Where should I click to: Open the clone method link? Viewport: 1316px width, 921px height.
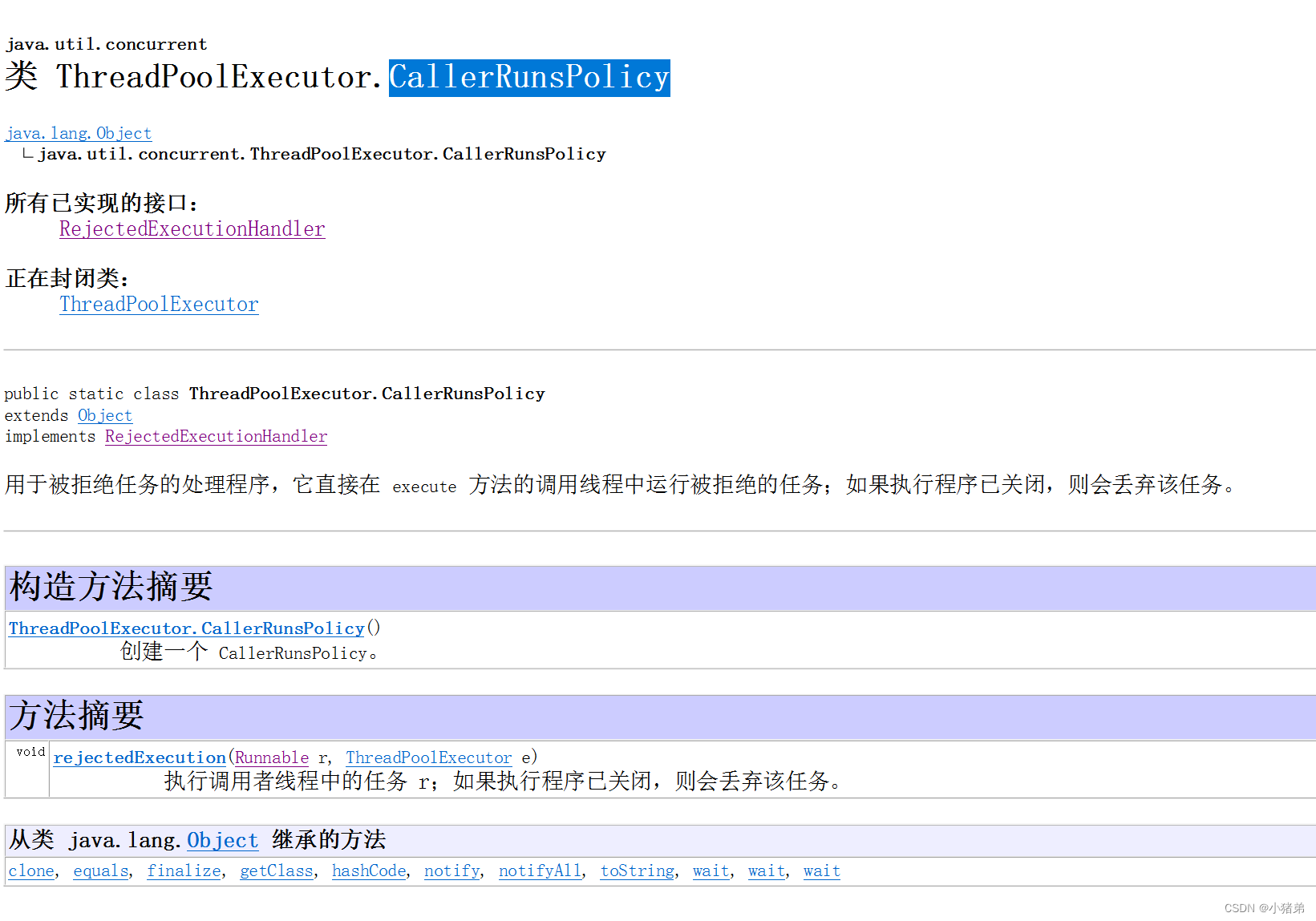tap(31, 871)
